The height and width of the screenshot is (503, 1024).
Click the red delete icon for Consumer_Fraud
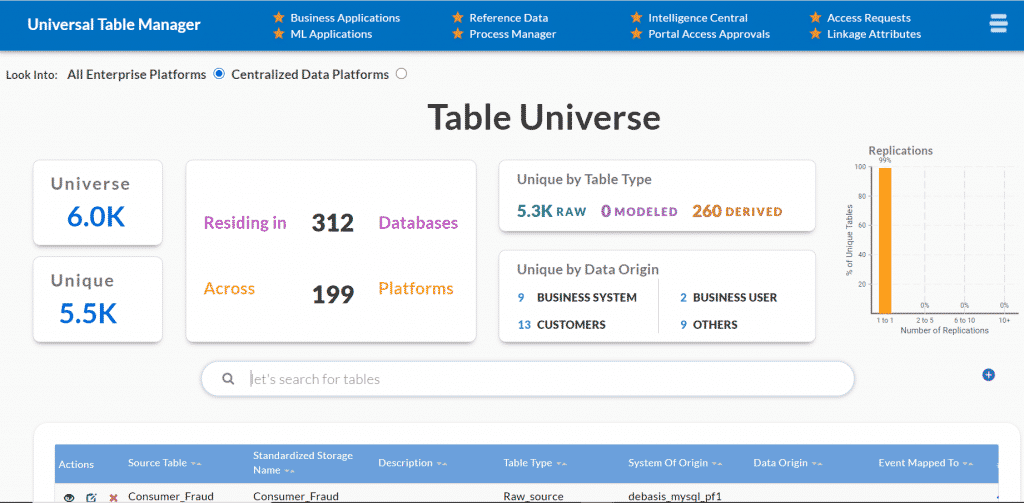pos(113,497)
